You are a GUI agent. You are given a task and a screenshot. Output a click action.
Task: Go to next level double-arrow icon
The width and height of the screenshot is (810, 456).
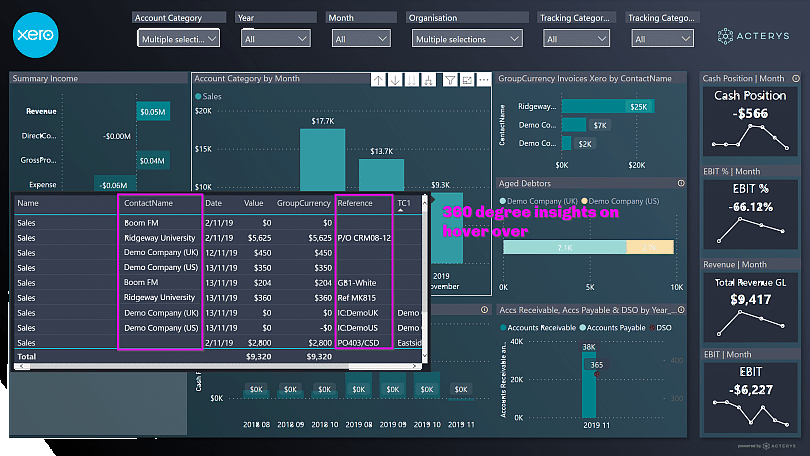412,80
